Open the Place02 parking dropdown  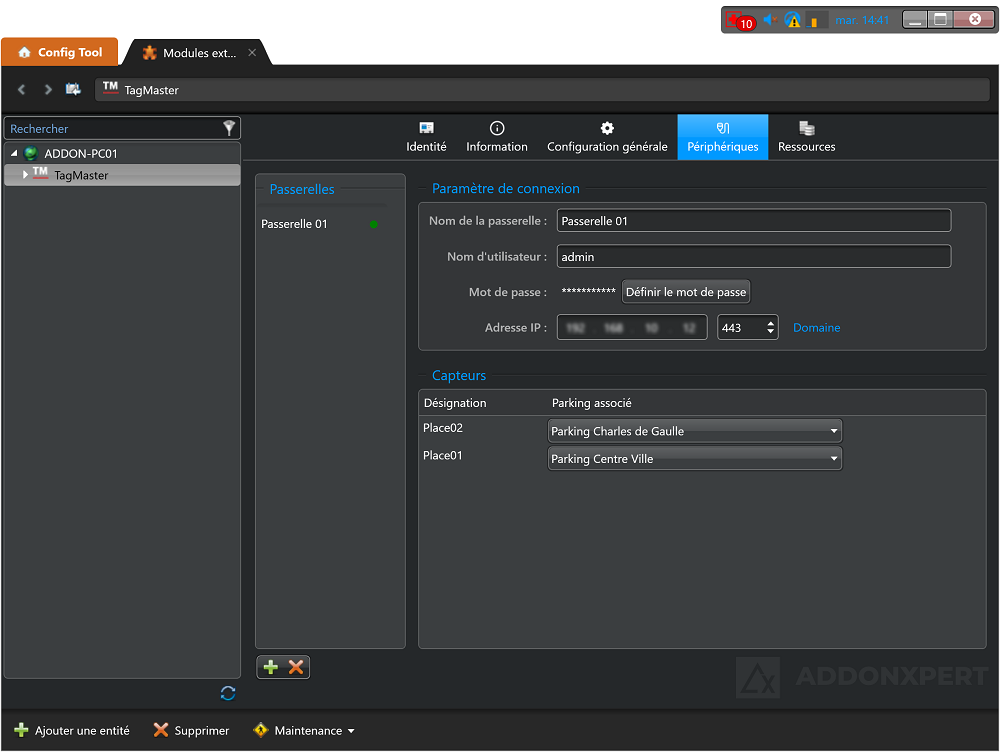click(695, 431)
